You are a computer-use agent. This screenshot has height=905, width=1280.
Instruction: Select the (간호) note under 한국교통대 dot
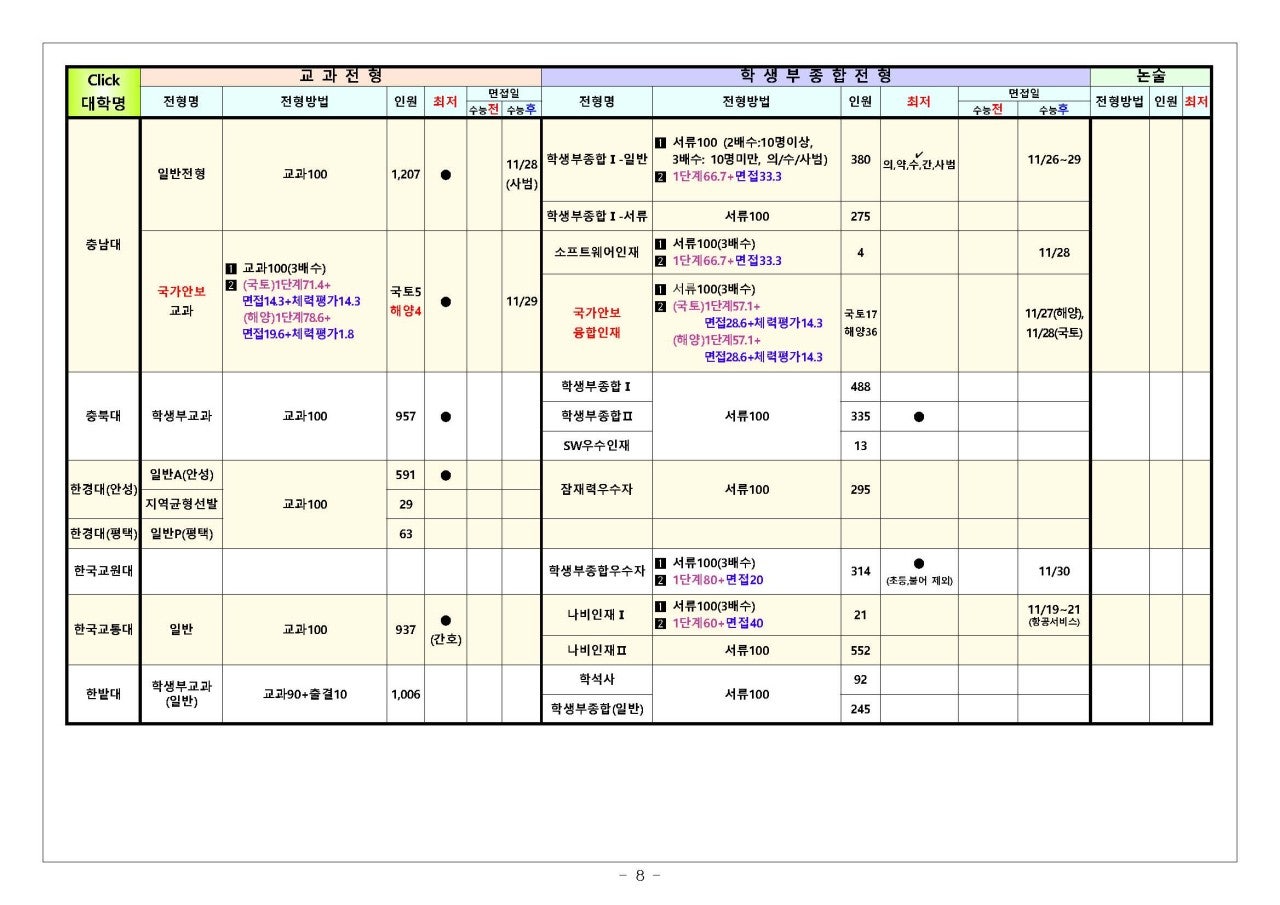pyautogui.click(x=445, y=639)
